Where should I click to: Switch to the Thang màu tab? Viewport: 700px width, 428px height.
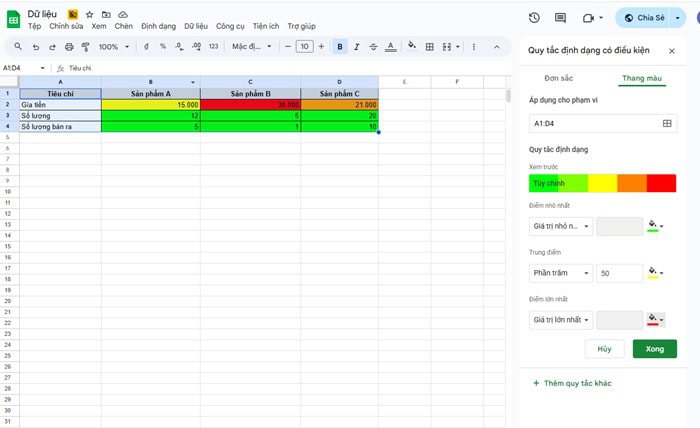point(642,78)
